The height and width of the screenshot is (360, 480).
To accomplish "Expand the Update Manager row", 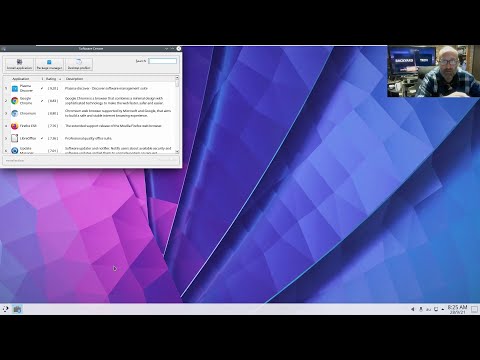I will pos(6,151).
